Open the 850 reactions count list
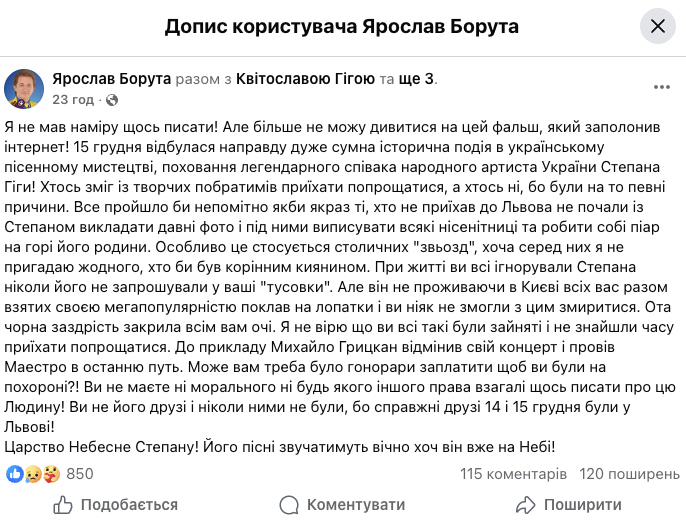Image resolution: width=686 pixels, height=528 pixels. 79,474
